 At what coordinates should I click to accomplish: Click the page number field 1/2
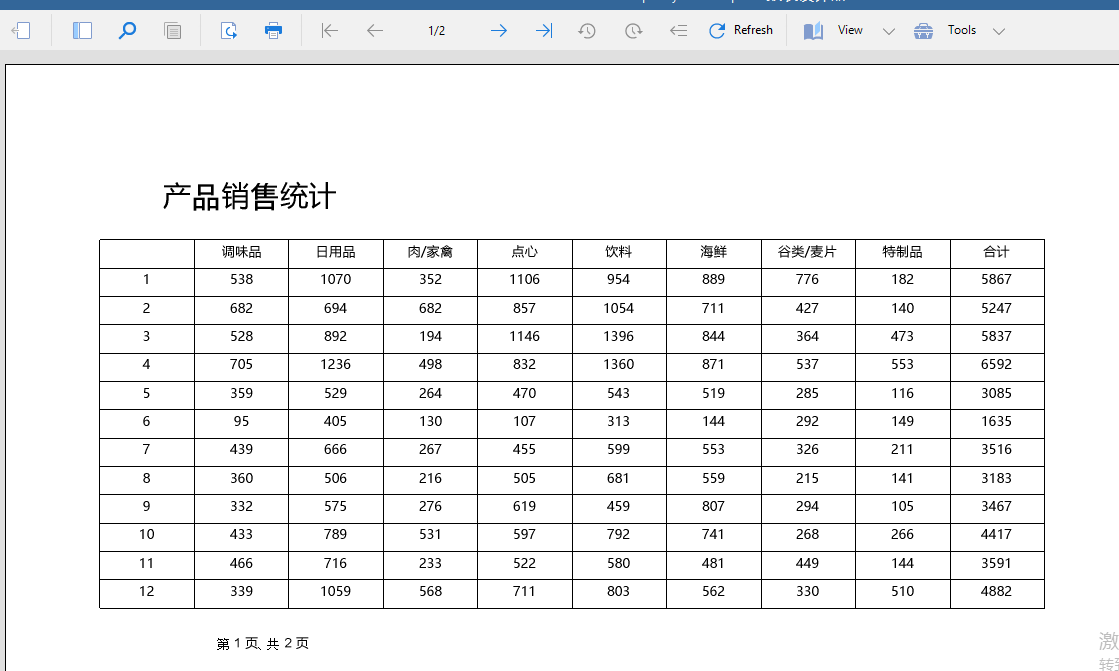point(437,31)
